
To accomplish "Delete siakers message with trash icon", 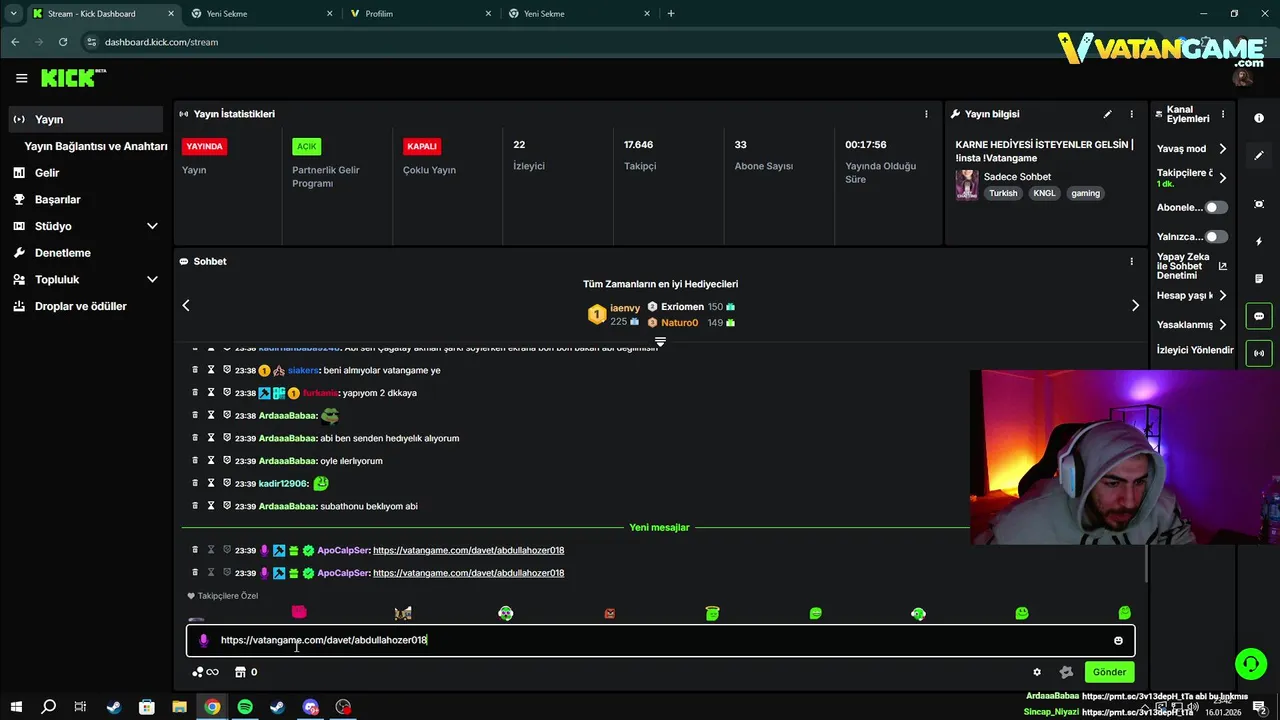I will 196,370.
